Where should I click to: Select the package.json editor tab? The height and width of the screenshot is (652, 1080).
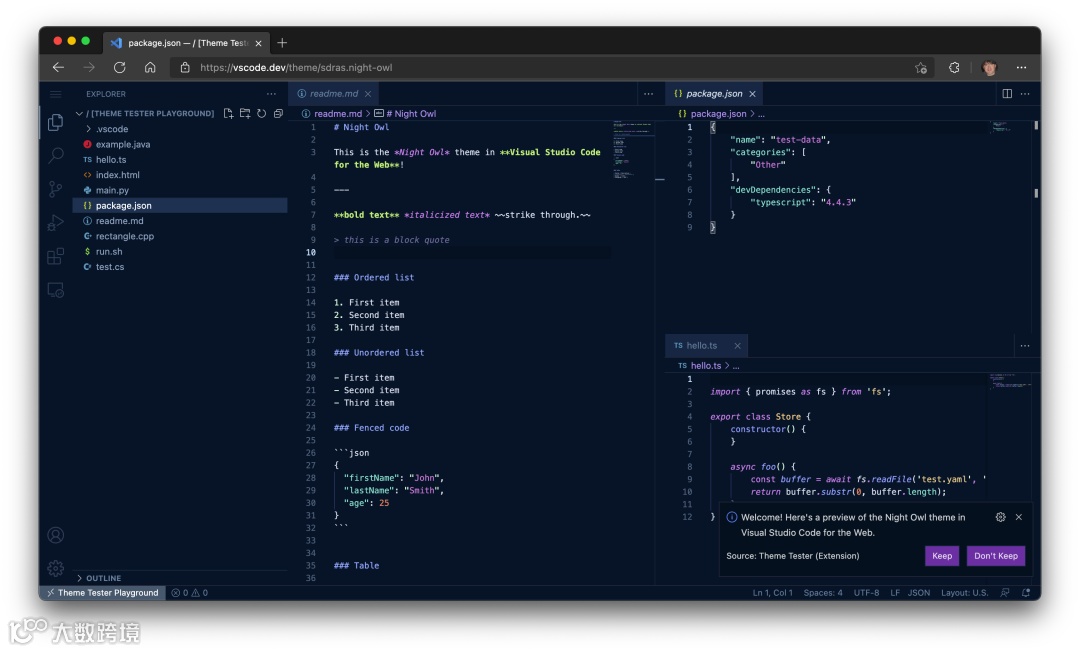click(714, 94)
